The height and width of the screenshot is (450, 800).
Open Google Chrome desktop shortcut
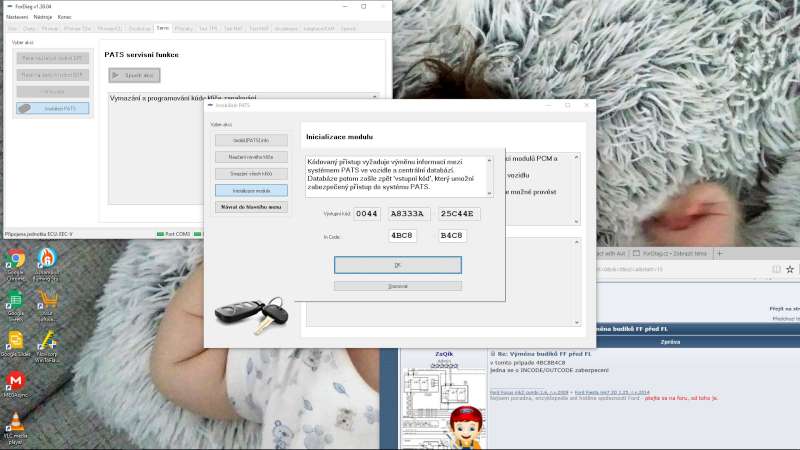[x=14, y=260]
